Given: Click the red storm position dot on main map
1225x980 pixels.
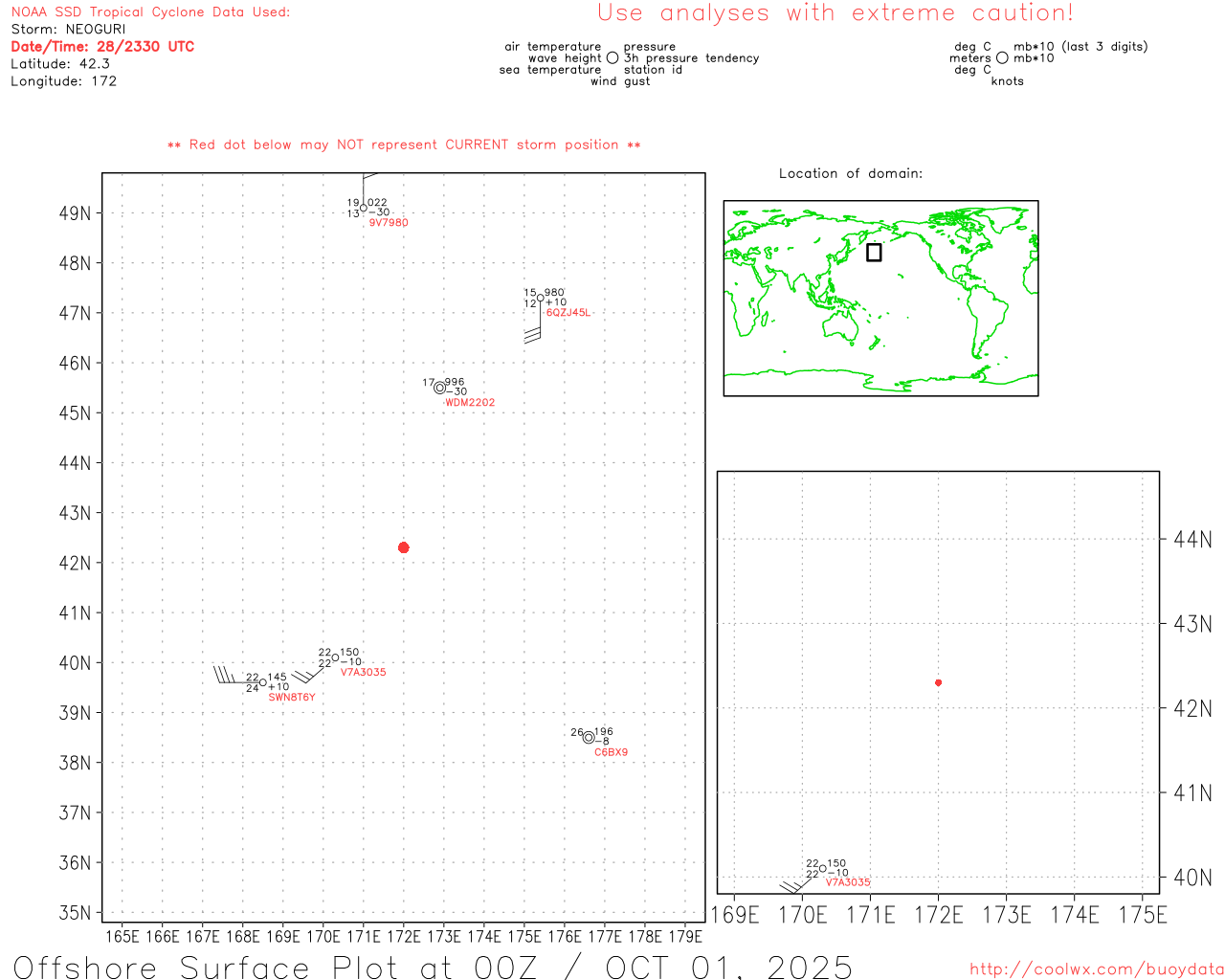Looking at the screenshot, I should tap(404, 547).
